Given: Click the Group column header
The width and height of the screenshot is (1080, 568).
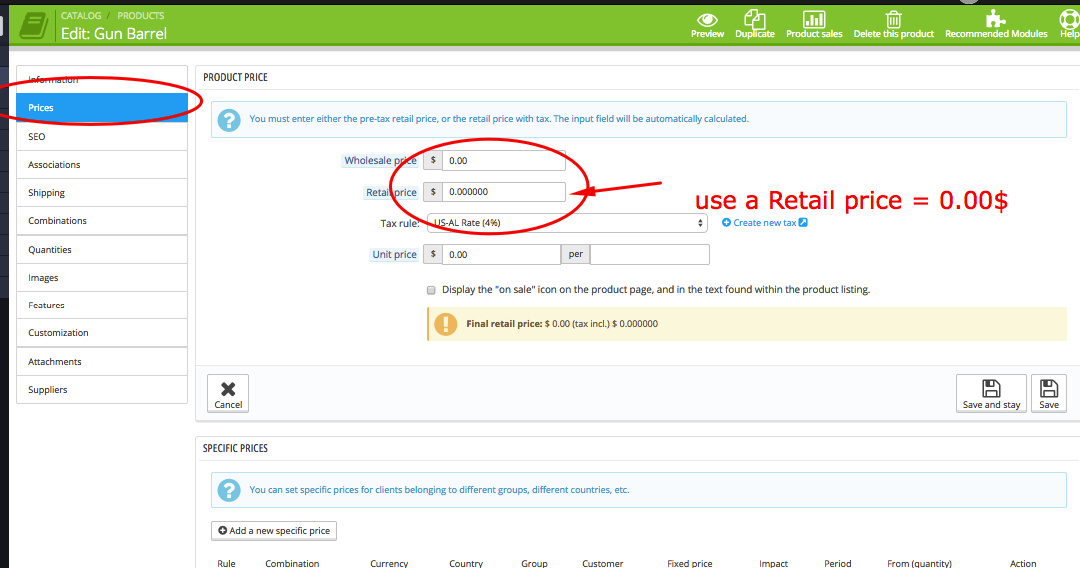Looking at the screenshot, I should [534, 563].
